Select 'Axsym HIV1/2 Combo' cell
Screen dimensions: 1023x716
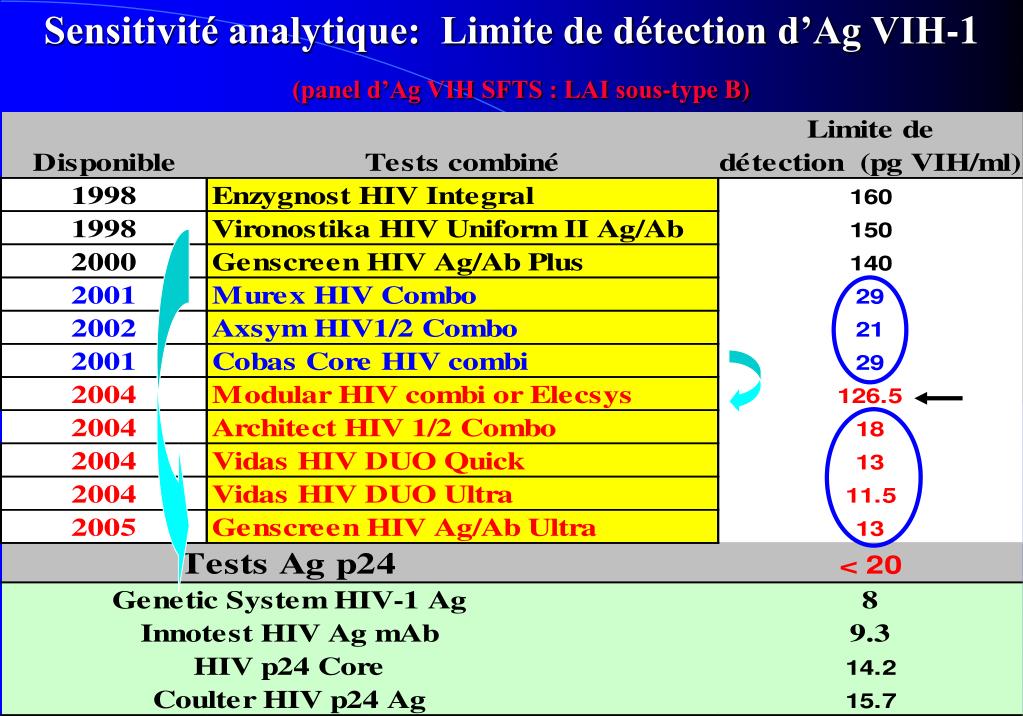[x=463, y=328]
